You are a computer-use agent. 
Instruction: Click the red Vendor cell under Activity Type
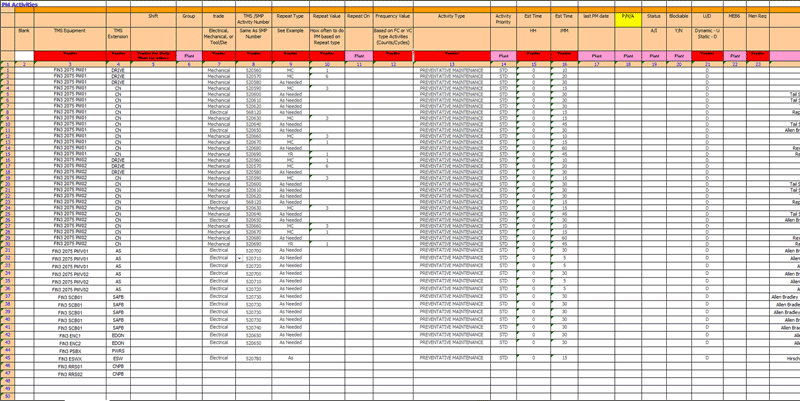pos(452,56)
